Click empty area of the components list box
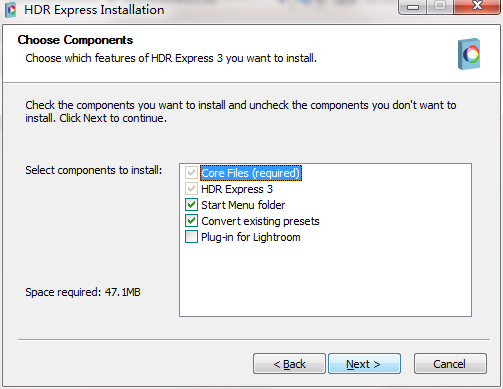 click(x=325, y=280)
